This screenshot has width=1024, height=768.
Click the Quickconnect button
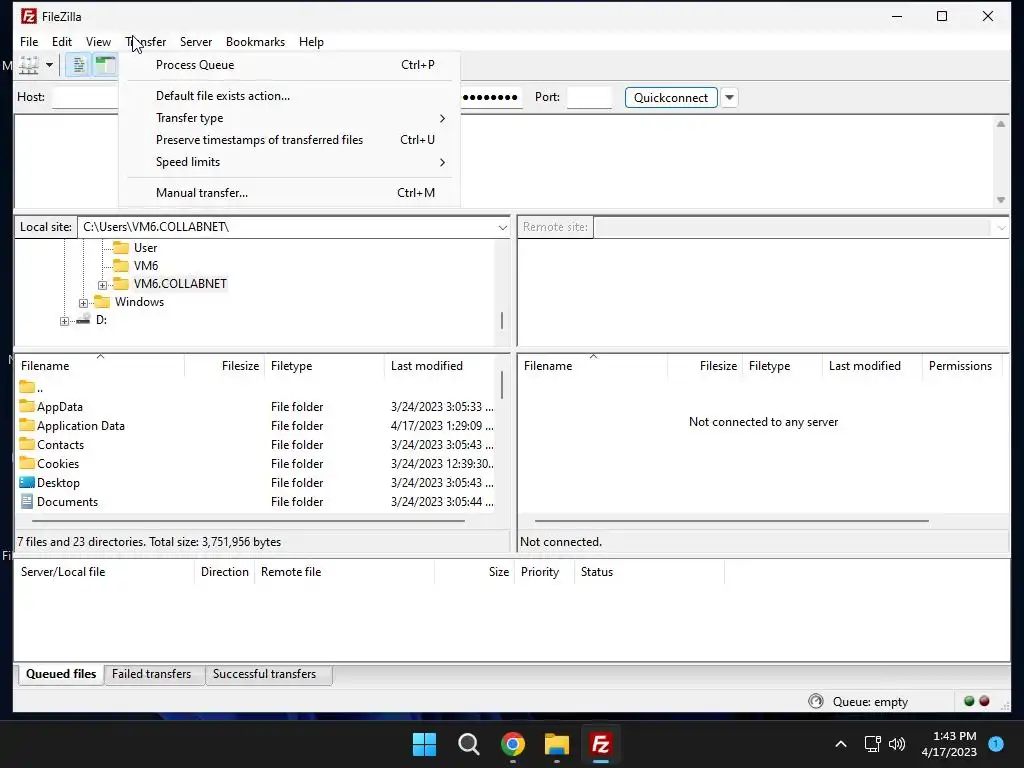(671, 97)
